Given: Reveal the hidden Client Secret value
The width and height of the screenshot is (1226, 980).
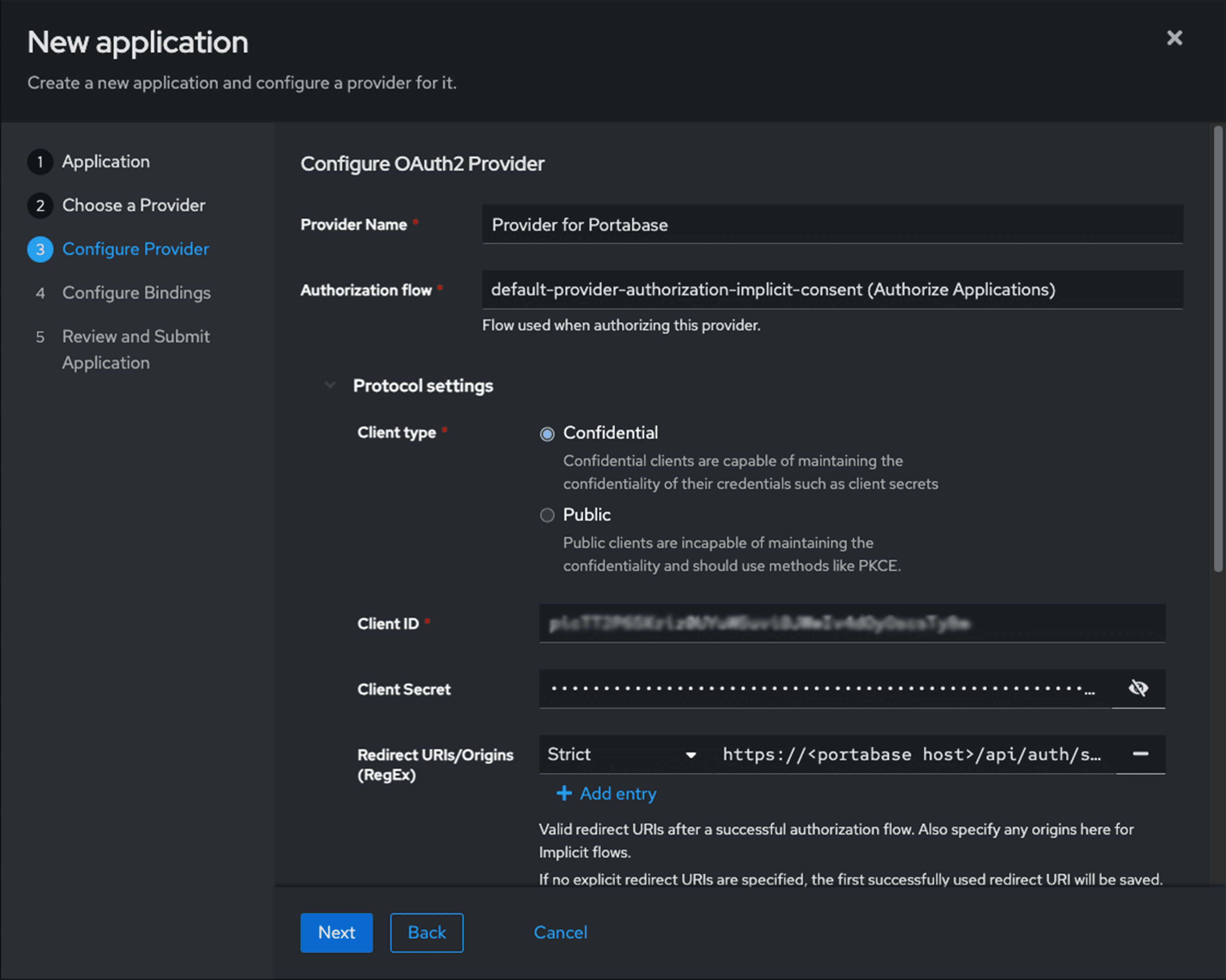Looking at the screenshot, I should point(1138,688).
